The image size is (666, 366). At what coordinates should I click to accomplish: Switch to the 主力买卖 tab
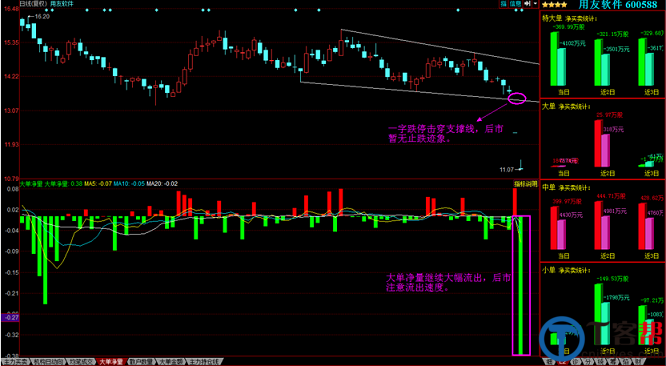pos(15,362)
